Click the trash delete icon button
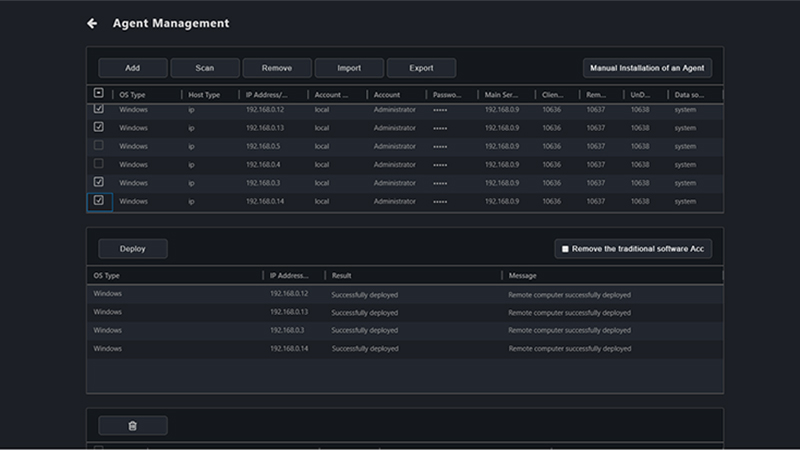The image size is (800, 450). 132,426
